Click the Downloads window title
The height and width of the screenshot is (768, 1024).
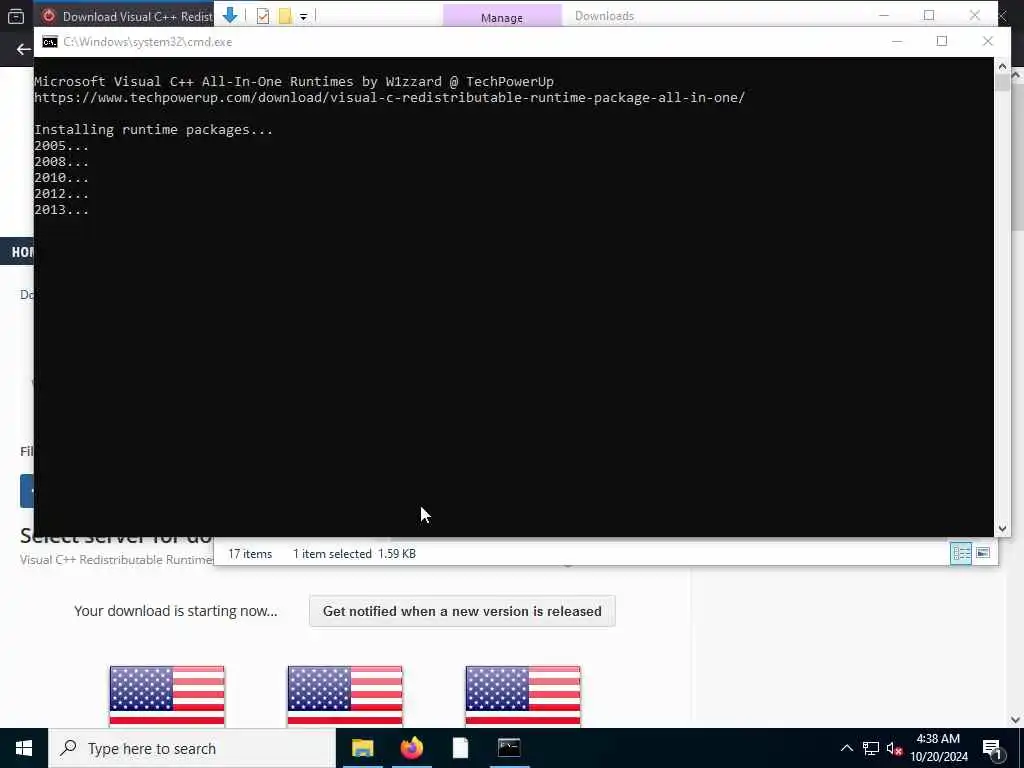(604, 16)
